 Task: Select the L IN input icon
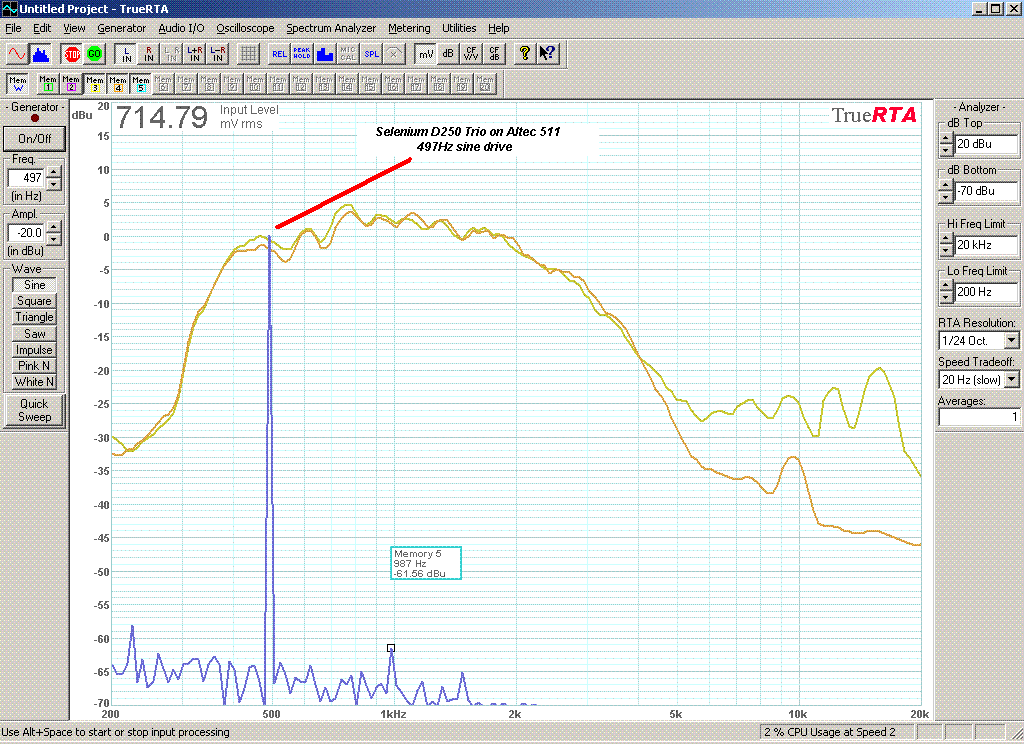(x=126, y=54)
